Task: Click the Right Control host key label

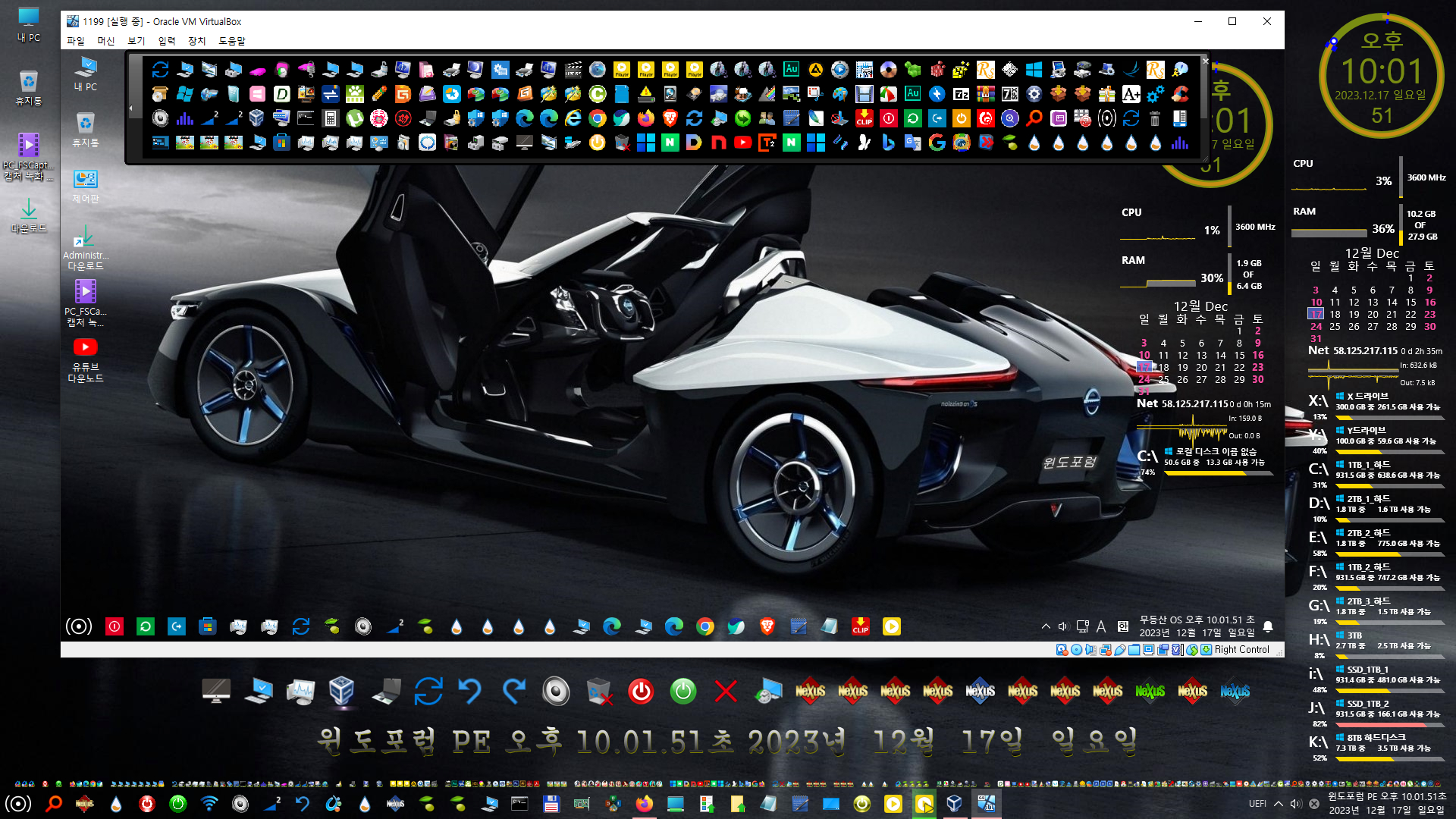Action: pyautogui.click(x=1241, y=650)
